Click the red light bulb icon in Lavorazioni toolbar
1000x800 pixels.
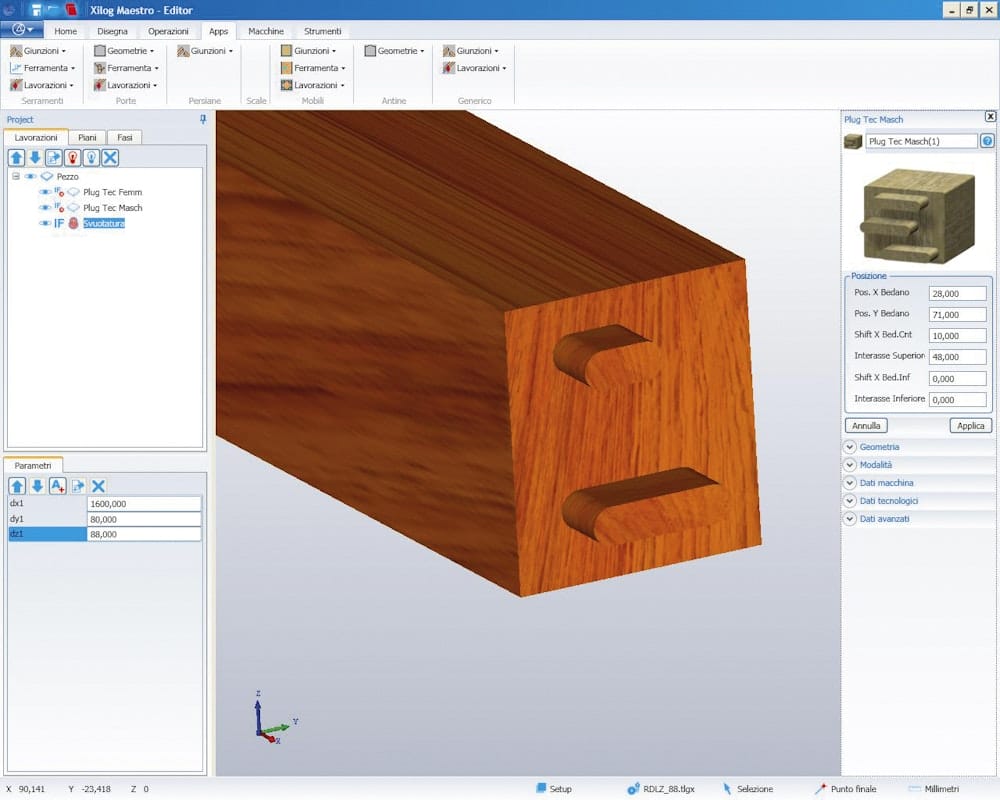tap(73, 158)
